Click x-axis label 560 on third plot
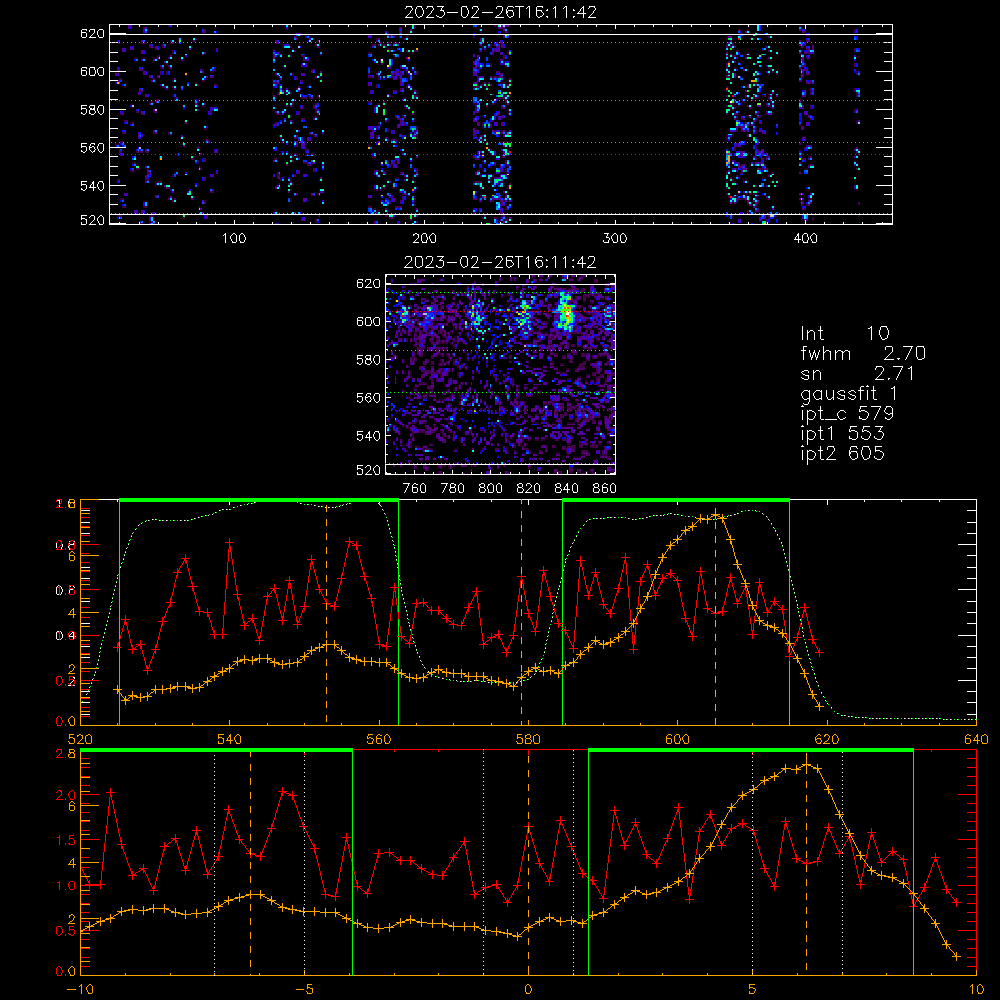This screenshot has height=1000, width=1000. point(379,740)
